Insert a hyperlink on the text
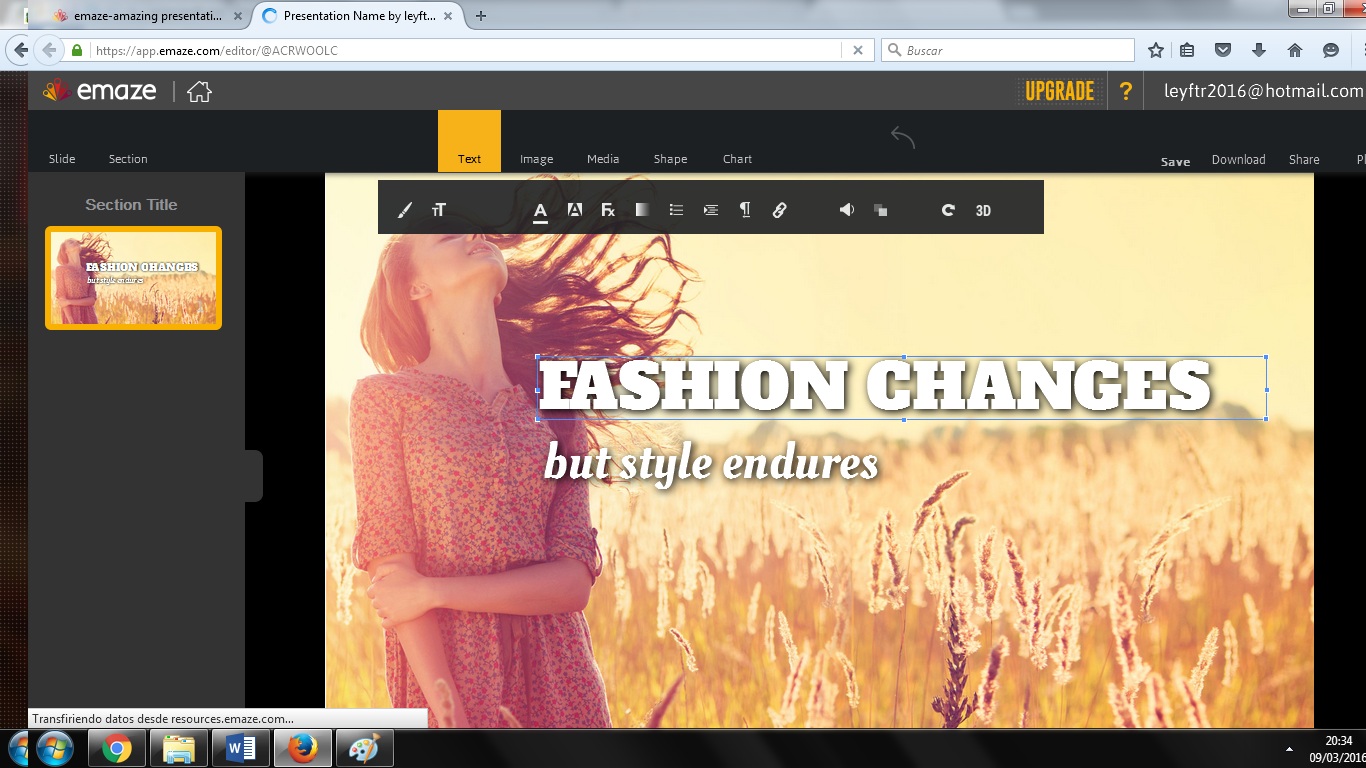1366x768 pixels. point(779,210)
